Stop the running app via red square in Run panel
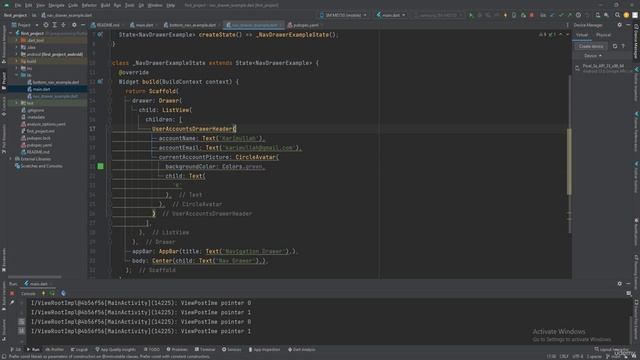 [12, 293]
